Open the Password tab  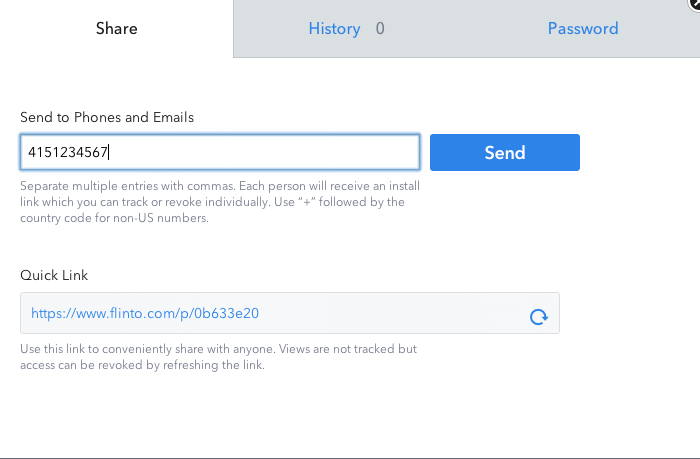pos(583,29)
